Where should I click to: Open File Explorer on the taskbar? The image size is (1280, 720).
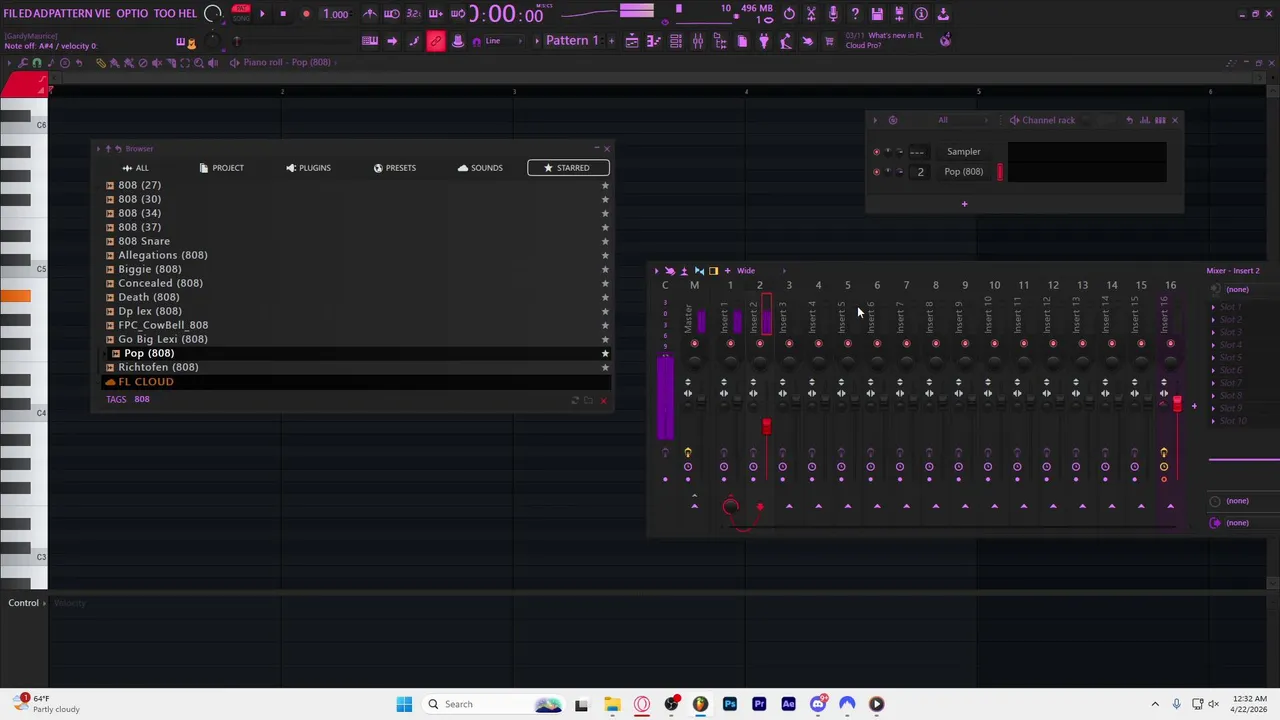pos(612,704)
